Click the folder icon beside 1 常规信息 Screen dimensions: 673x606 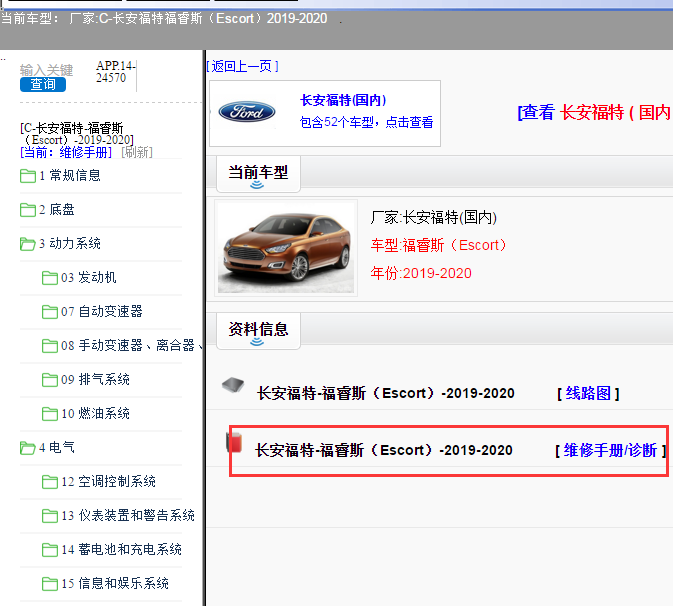pyautogui.click(x=28, y=176)
